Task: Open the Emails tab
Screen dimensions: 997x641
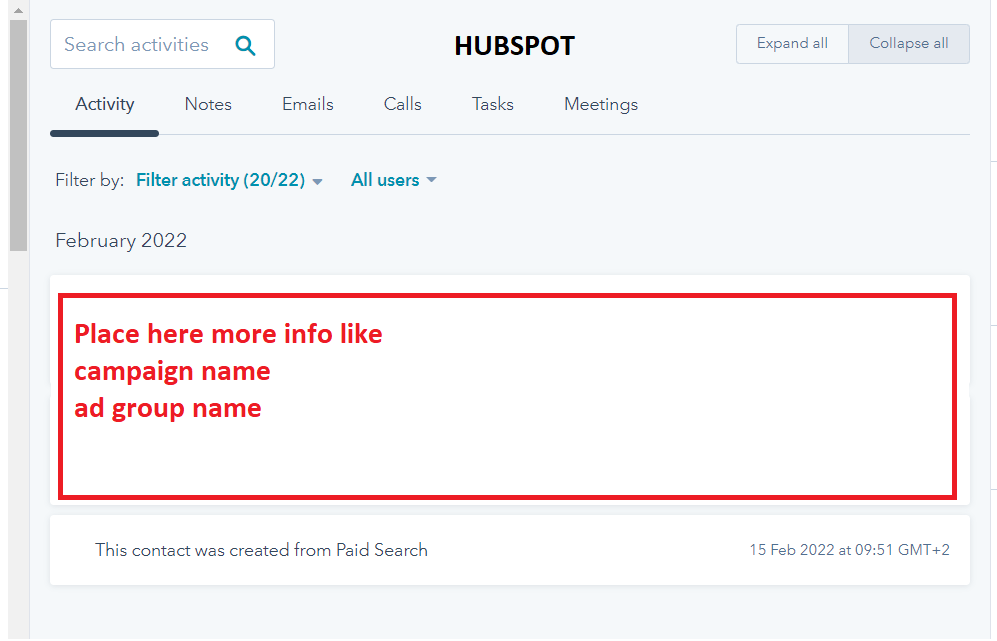Action: [x=308, y=104]
